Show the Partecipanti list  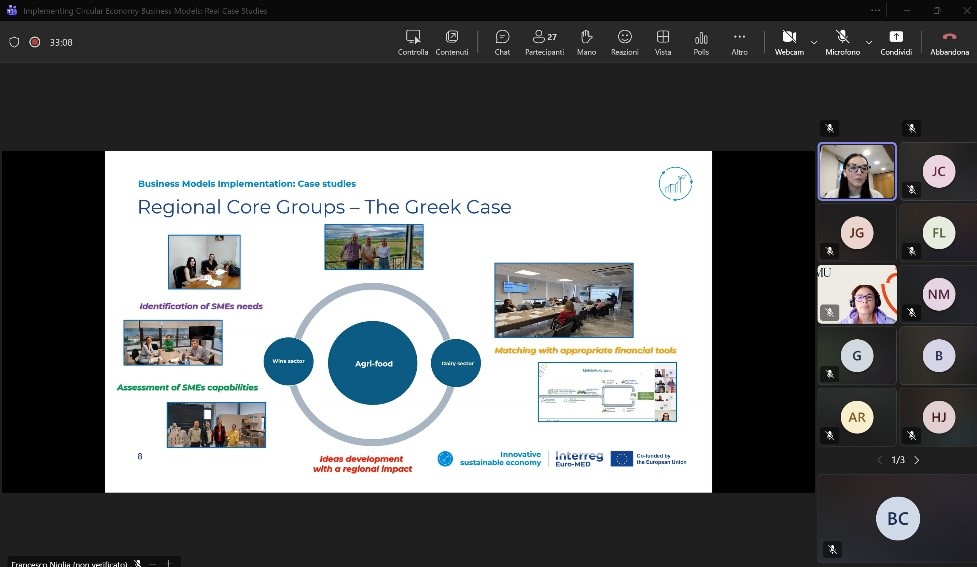coord(544,41)
